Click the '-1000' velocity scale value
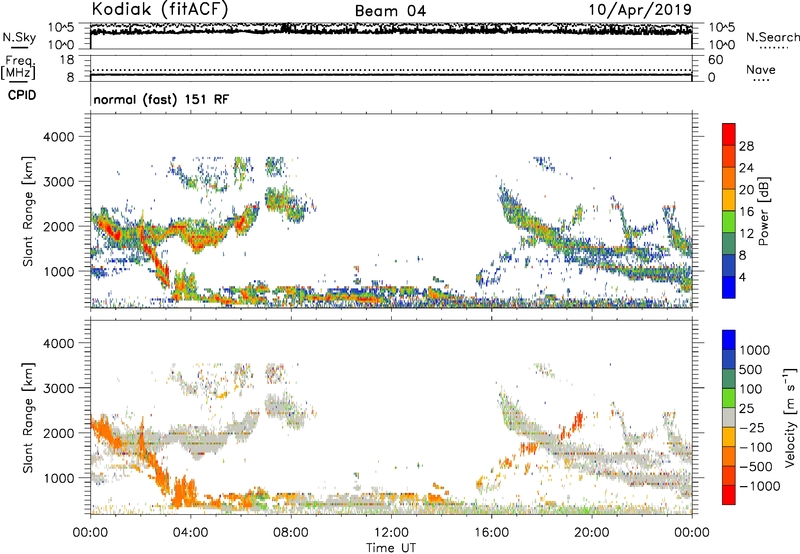 click(759, 486)
